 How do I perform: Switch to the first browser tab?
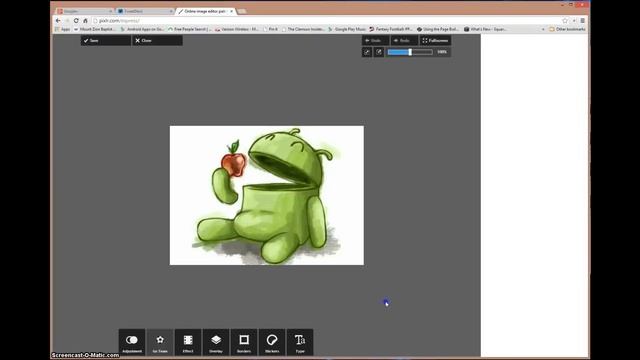[x=84, y=11]
